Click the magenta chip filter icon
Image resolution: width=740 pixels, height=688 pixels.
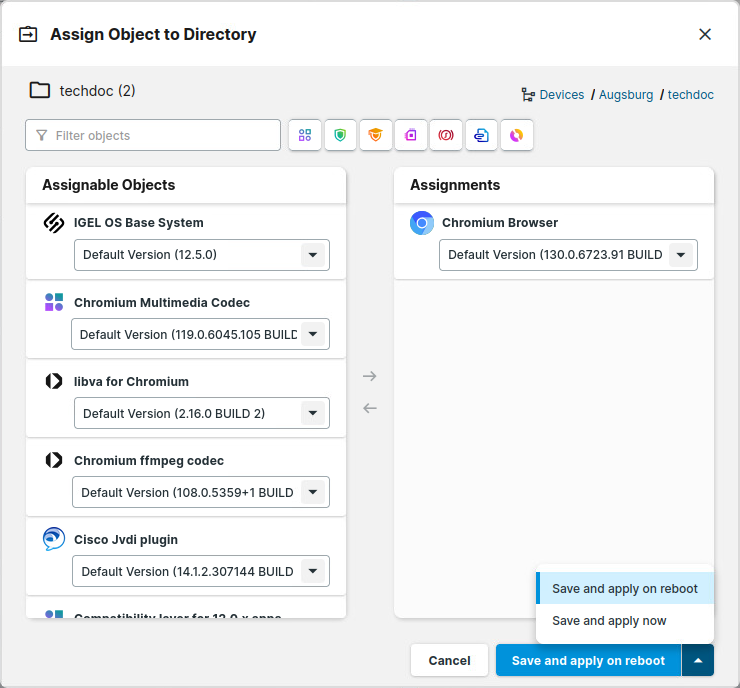click(x=411, y=135)
